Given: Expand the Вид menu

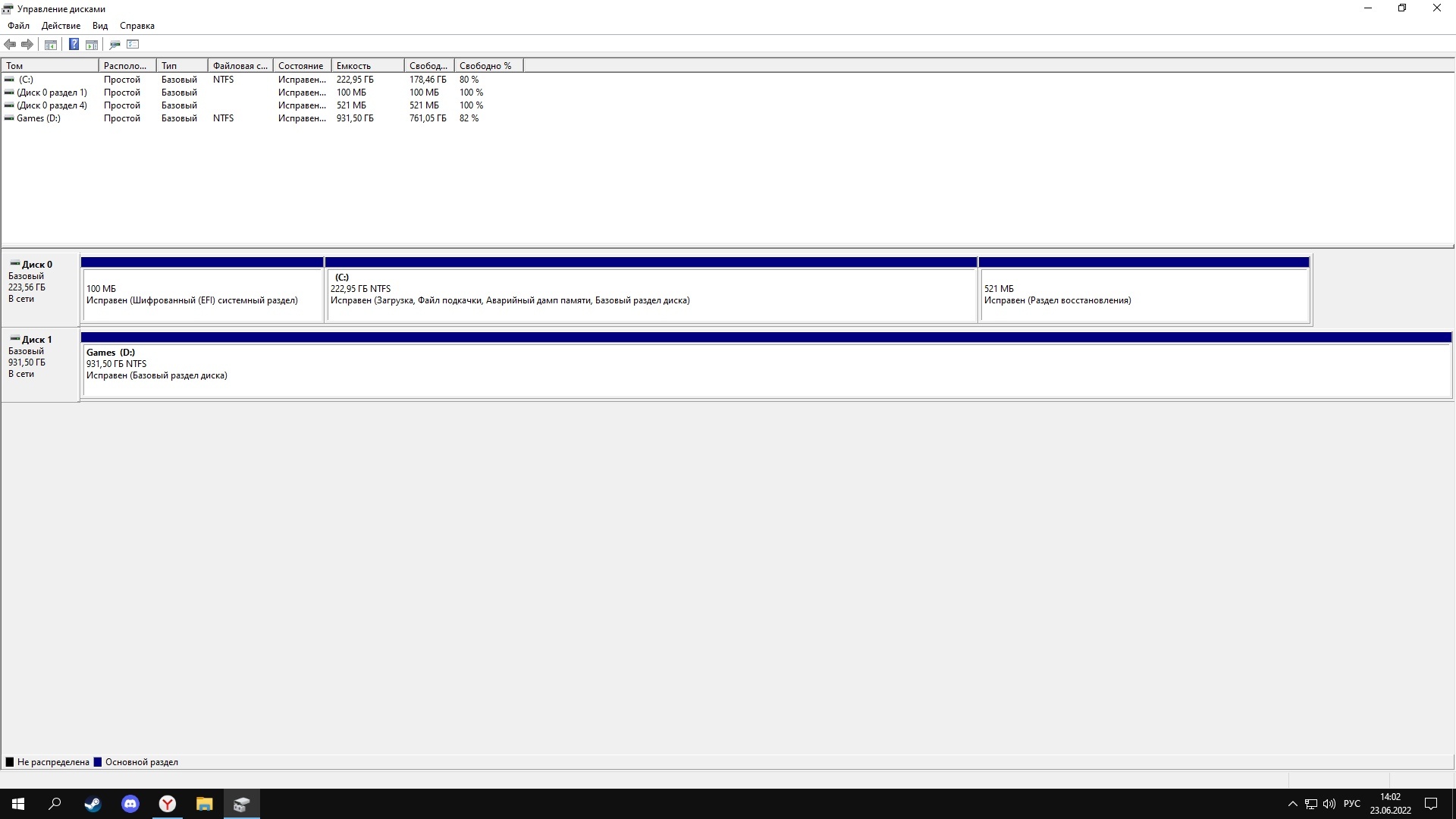Looking at the screenshot, I should click(x=100, y=25).
